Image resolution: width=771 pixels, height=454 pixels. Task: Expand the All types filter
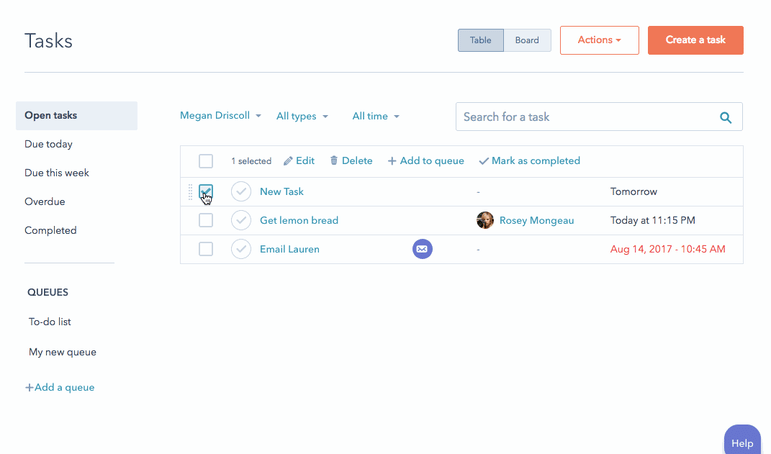pos(302,116)
